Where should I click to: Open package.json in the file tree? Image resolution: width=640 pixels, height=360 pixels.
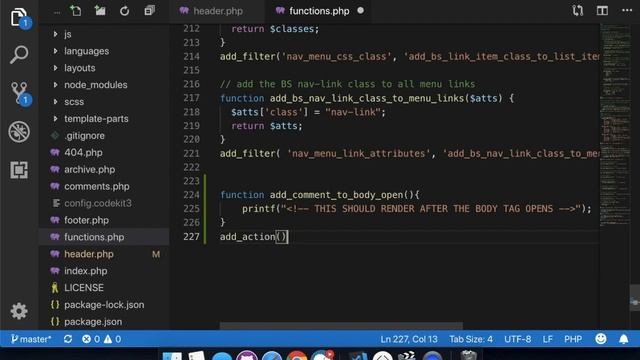(93, 322)
